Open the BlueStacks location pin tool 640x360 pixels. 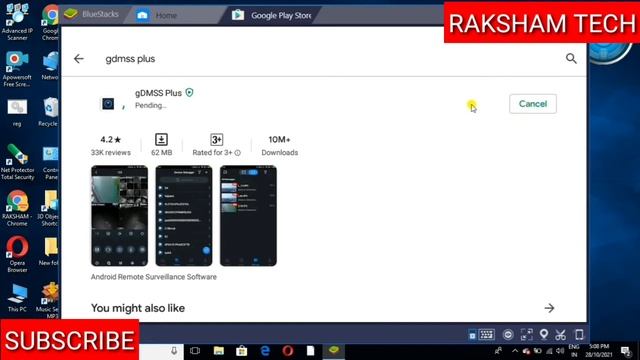544,335
